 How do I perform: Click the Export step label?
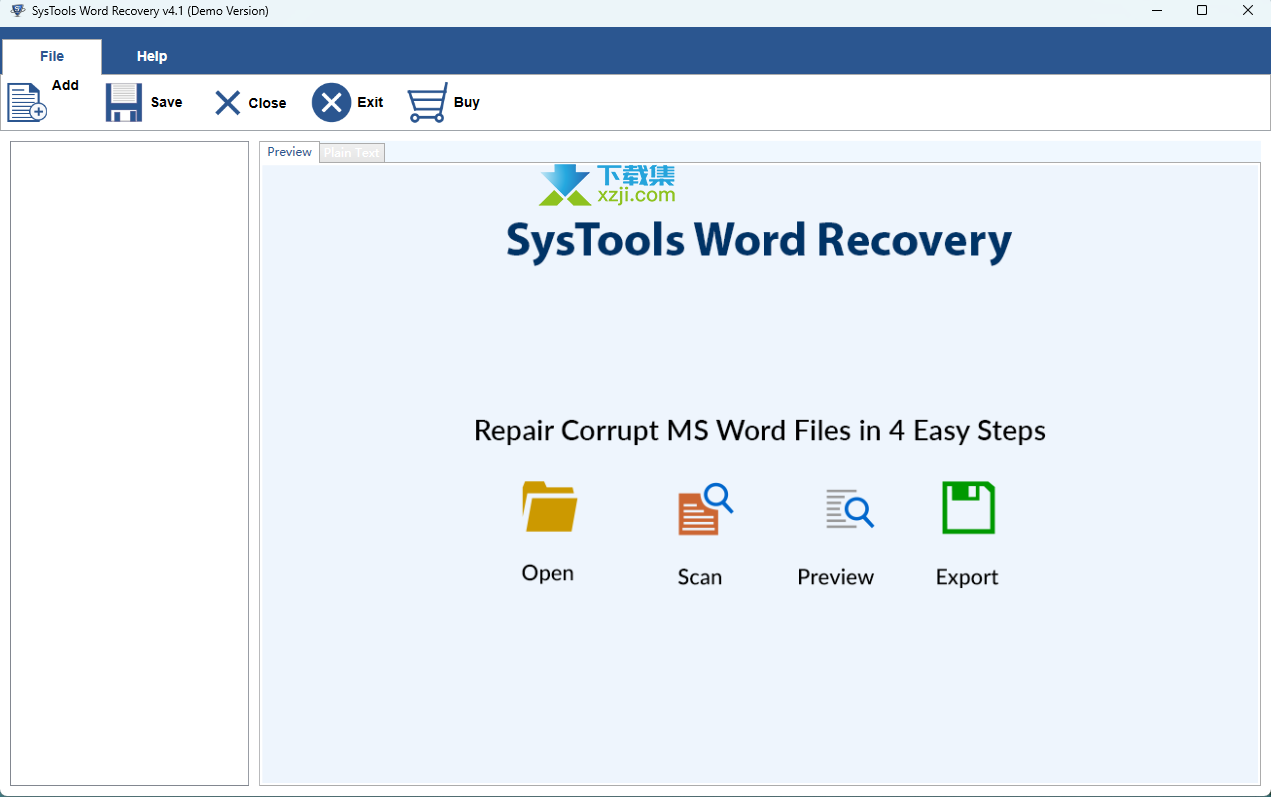(967, 577)
